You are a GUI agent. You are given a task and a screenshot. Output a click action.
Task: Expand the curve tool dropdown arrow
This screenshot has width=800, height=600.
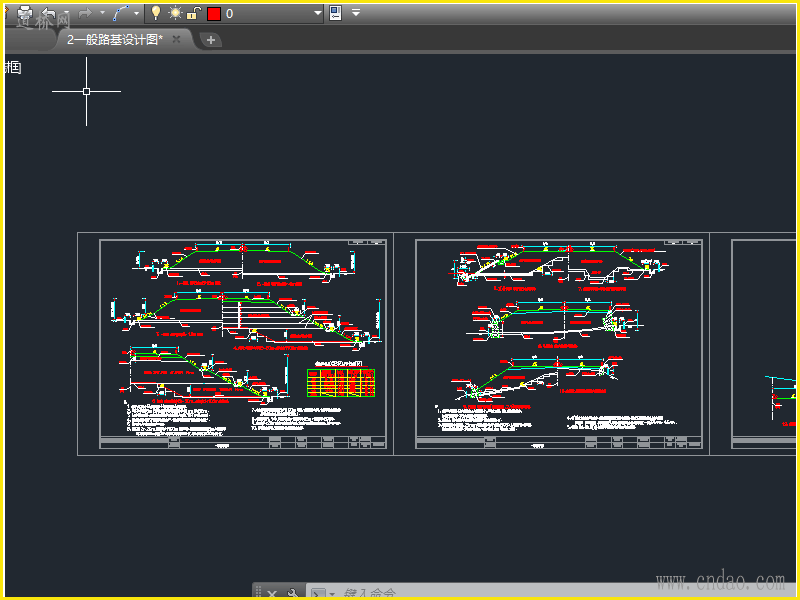click(x=136, y=13)
